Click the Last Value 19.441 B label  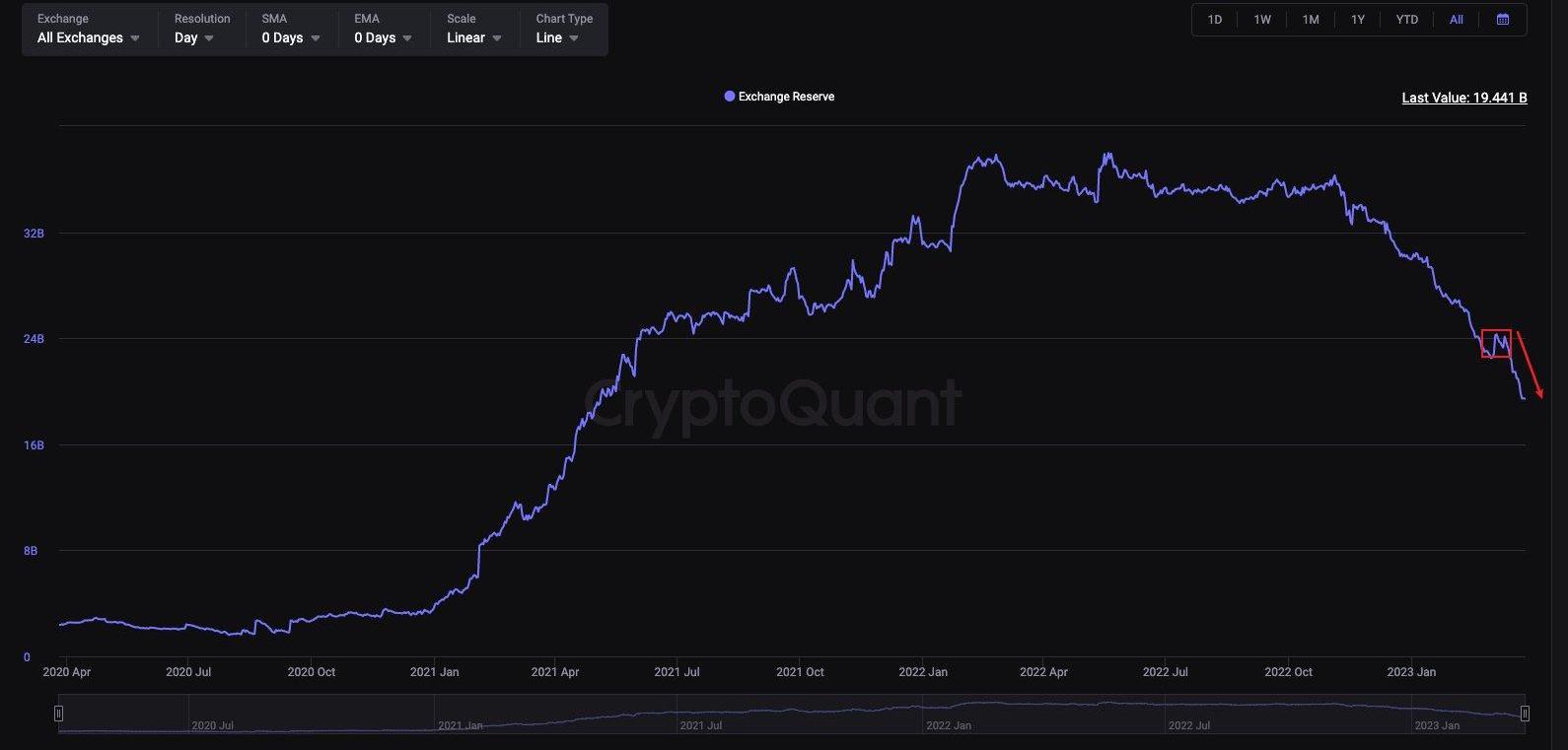click(1464, 98)
